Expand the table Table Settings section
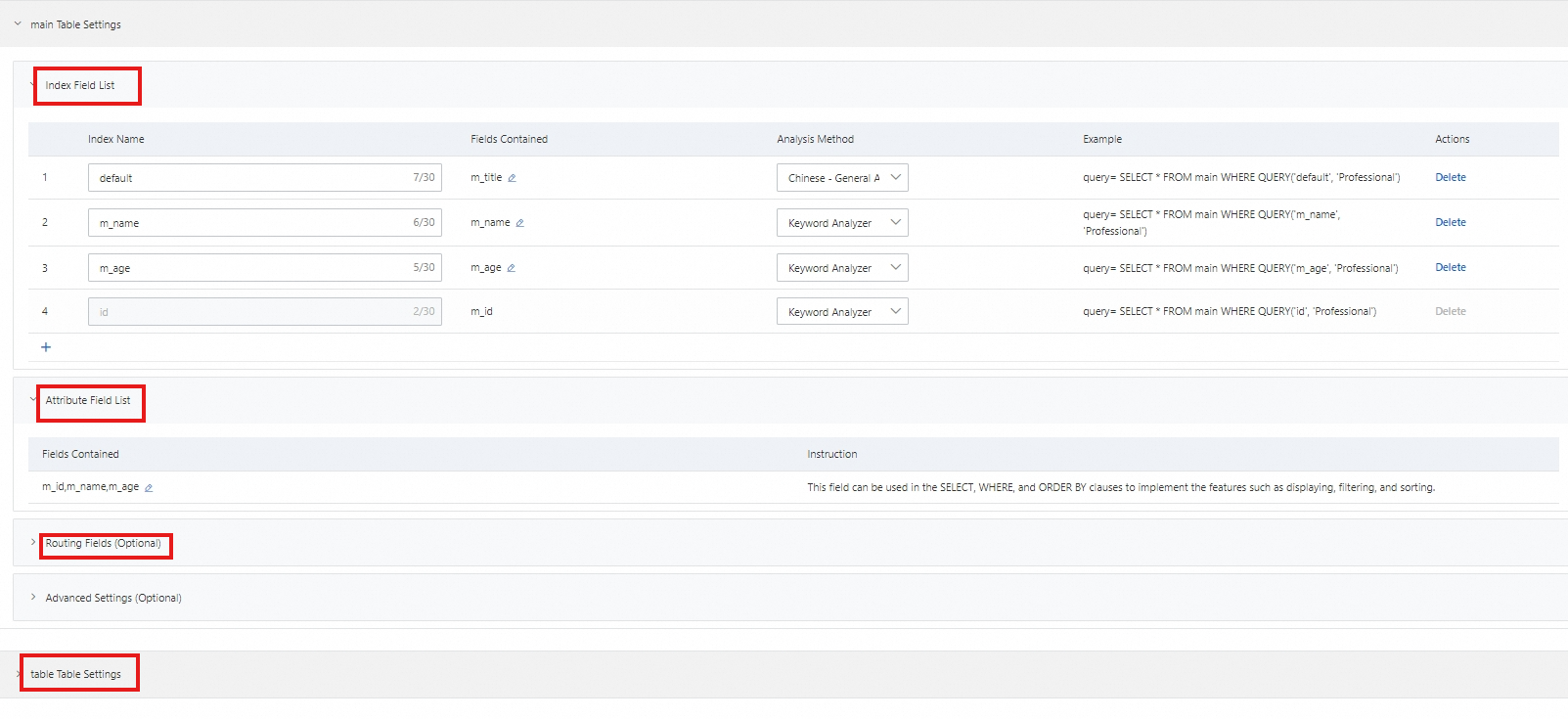Image resolution: width=1568 pixels, height=719 pixels. click(x=19, y=673)
